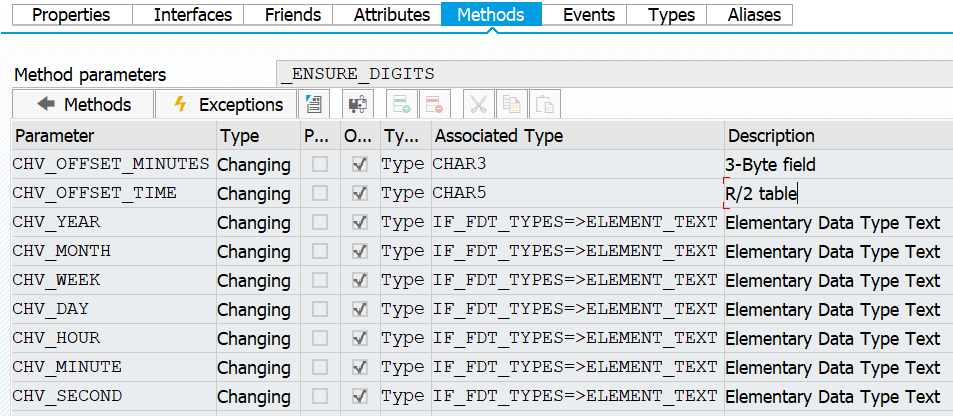This screenshot has height=416, width=953.
Task: Click the delete row icon
Action: (434, 105)
